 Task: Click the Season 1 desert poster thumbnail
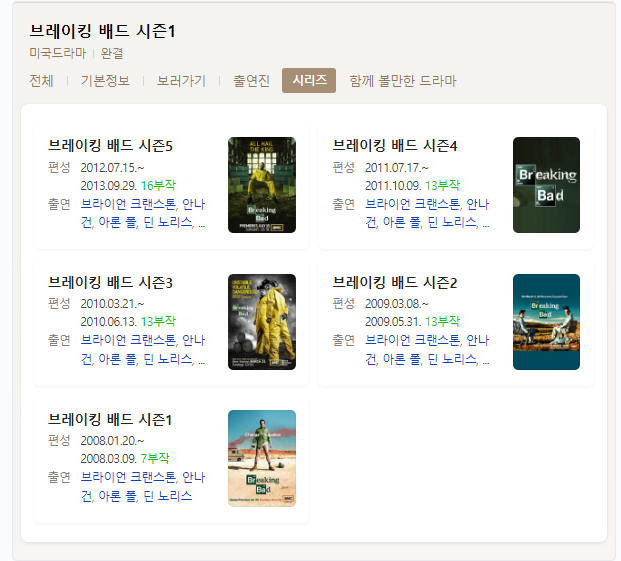click(262, 458)
